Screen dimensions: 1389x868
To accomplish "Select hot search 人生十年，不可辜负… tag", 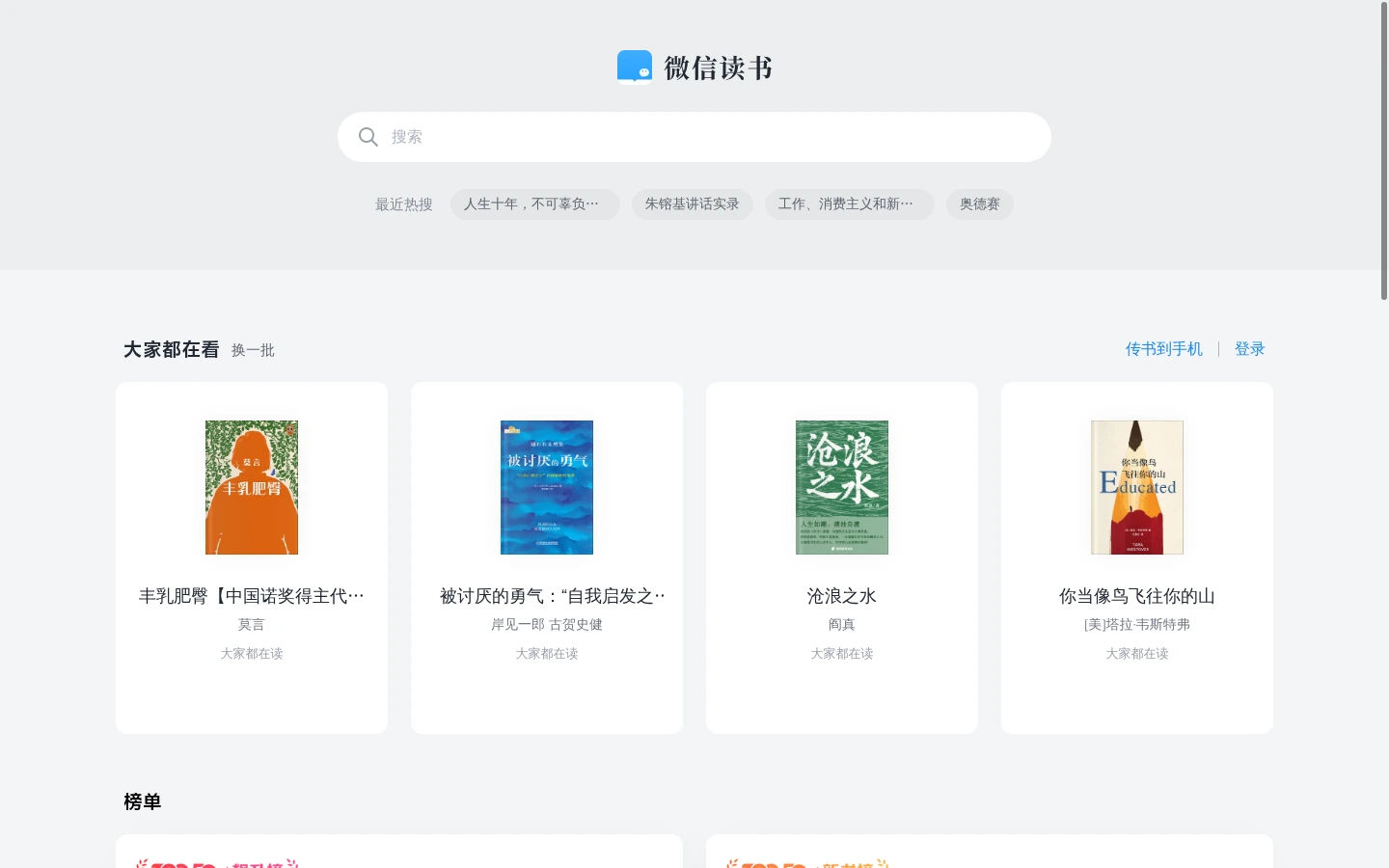I will (535, 204).
